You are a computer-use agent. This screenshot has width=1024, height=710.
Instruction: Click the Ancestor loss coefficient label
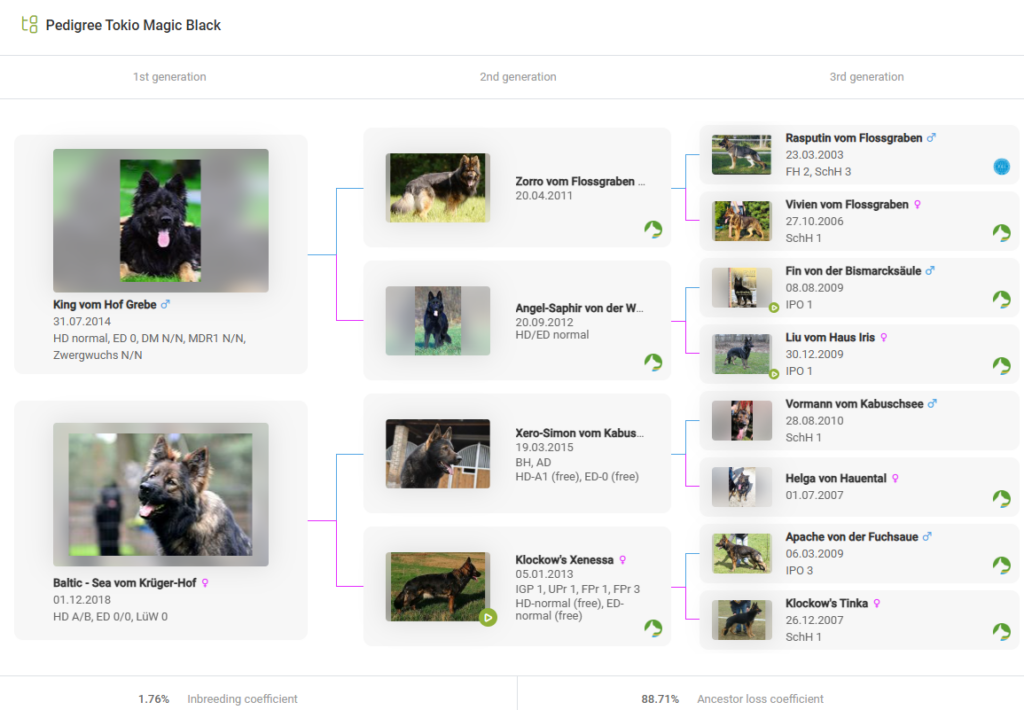pos(760,699)
